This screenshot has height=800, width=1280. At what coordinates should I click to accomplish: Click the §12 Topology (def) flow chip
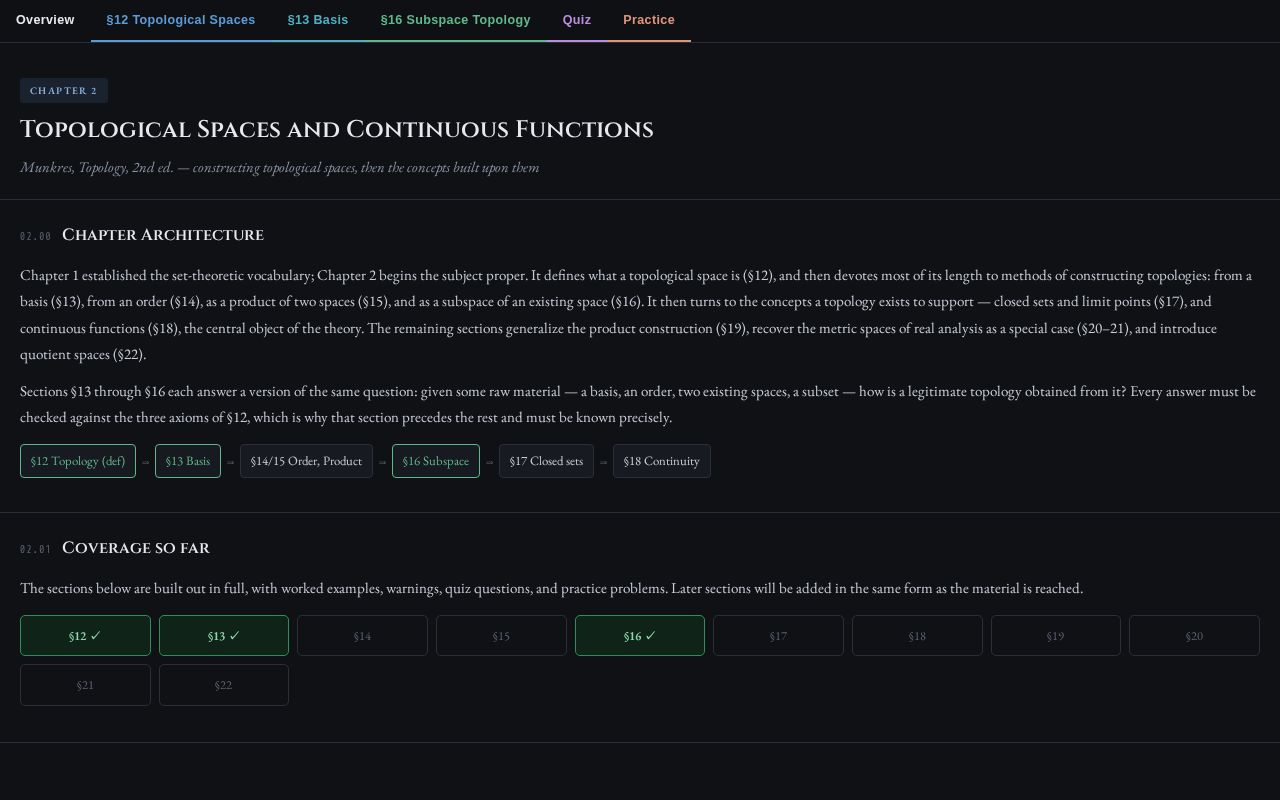78,461
